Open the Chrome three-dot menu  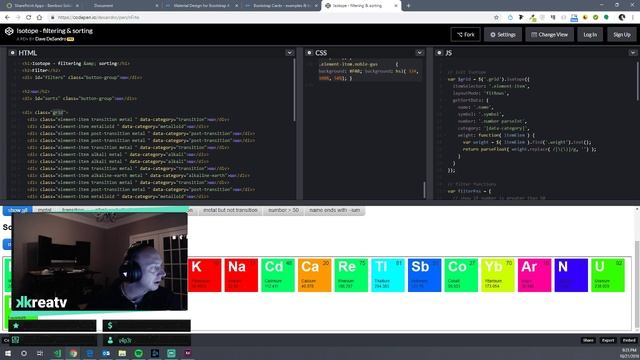point(633,18)
